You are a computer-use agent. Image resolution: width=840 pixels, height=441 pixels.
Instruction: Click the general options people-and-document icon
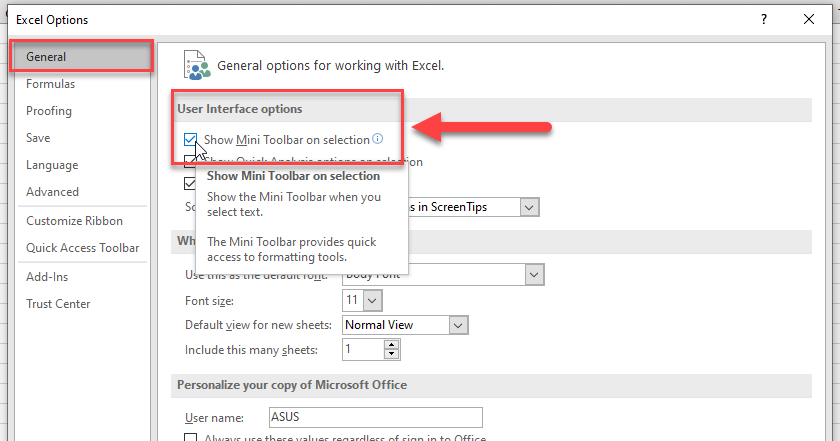tap(197, 65)
